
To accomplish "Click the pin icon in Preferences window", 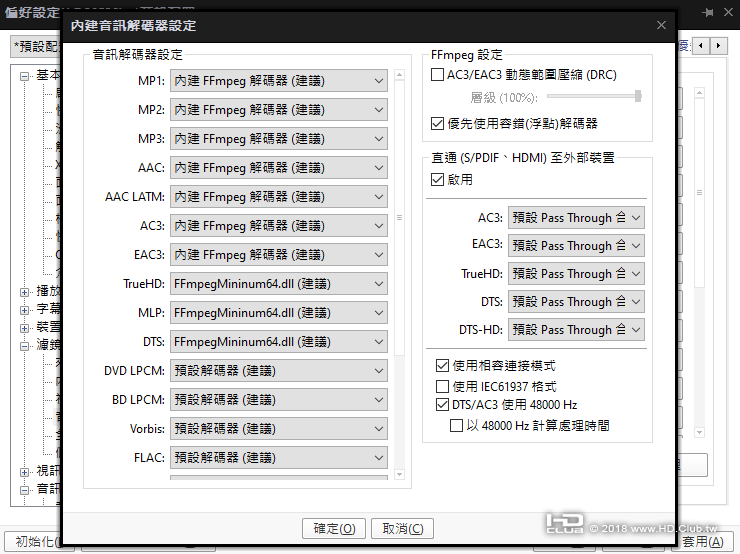I will coord(708,13).
